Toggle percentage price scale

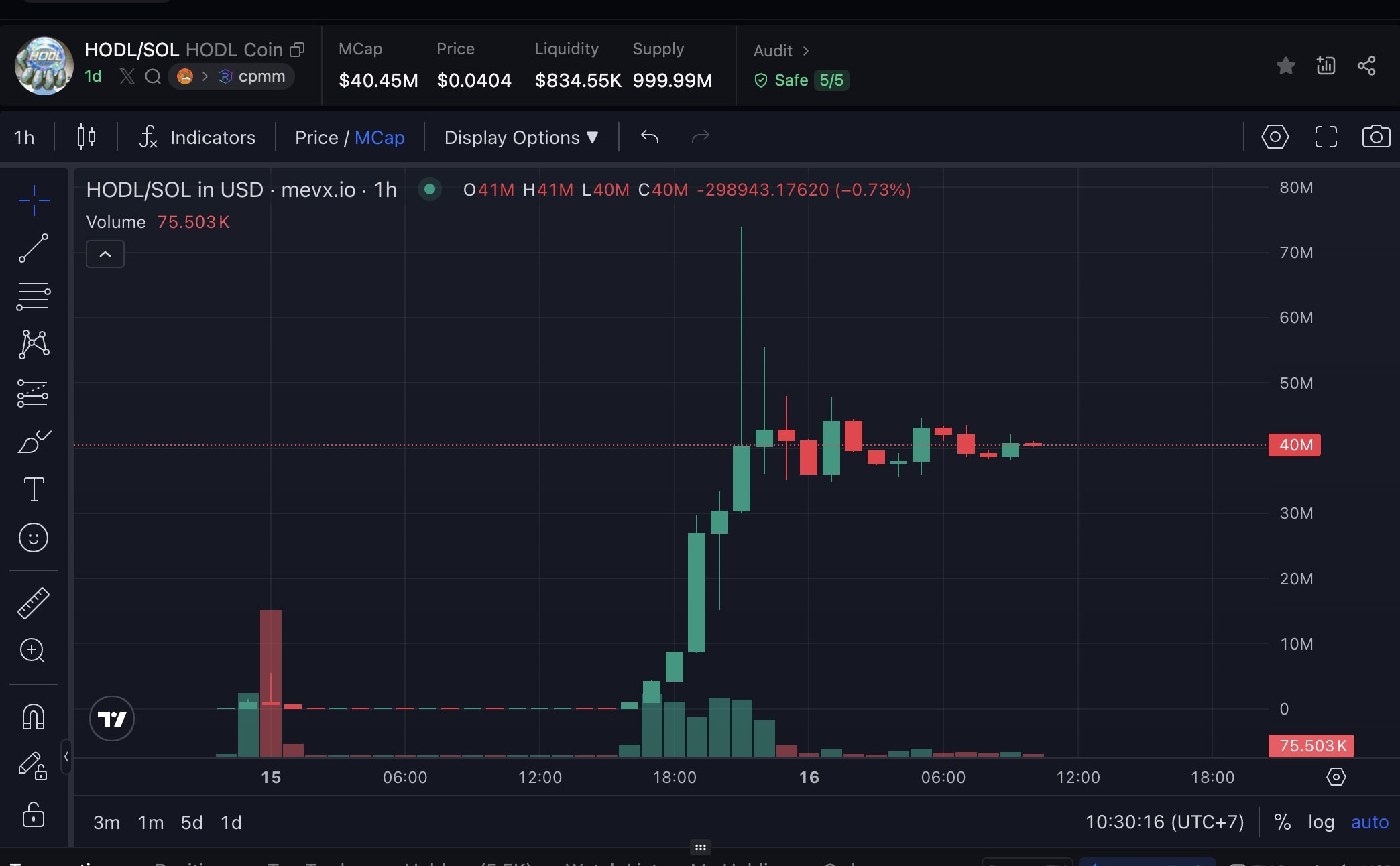tap(1282, 822)
